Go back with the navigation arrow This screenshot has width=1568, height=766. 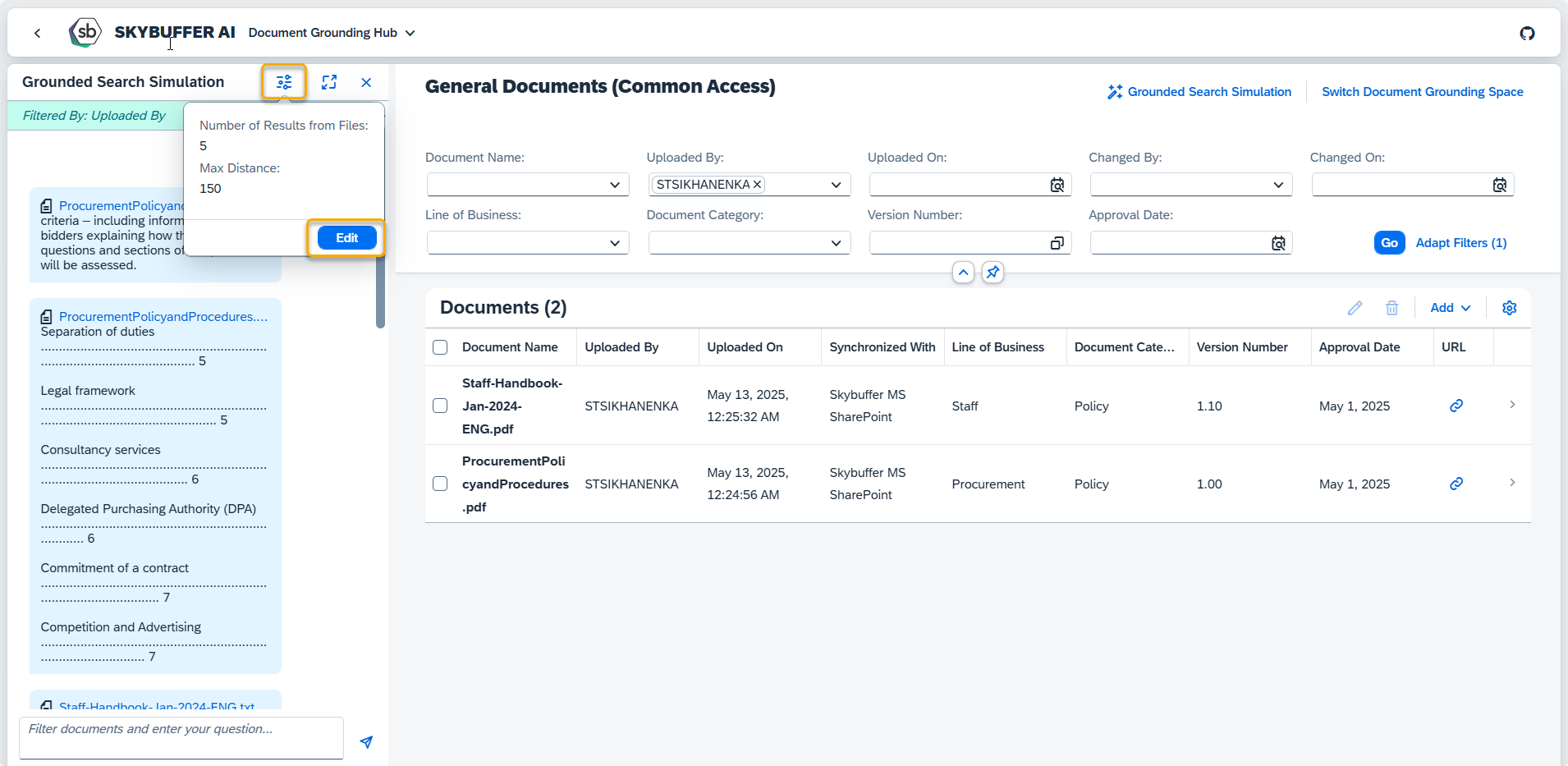point(37,33)
